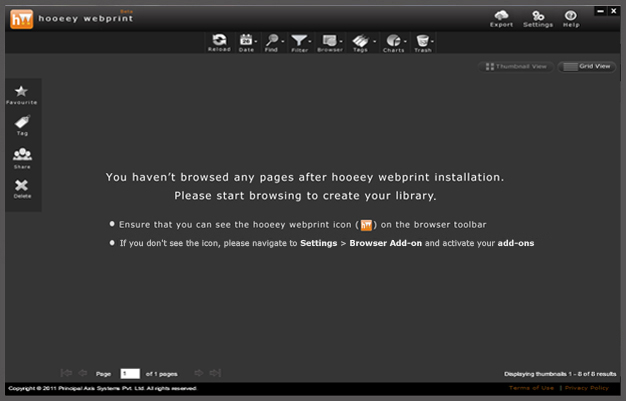Screen dimensions: 626x401
Task: Expand the Find dropdown arrow
Action: (x=283, y=41)
